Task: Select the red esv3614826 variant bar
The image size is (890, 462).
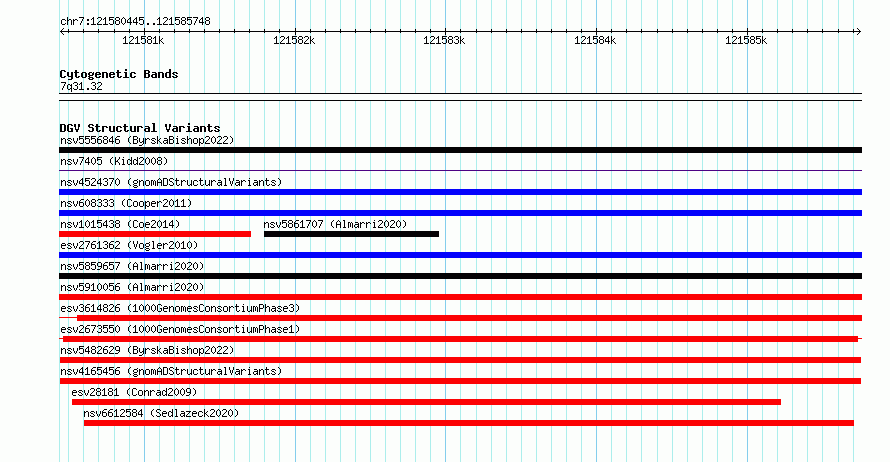Action: [x=460, y=318]
